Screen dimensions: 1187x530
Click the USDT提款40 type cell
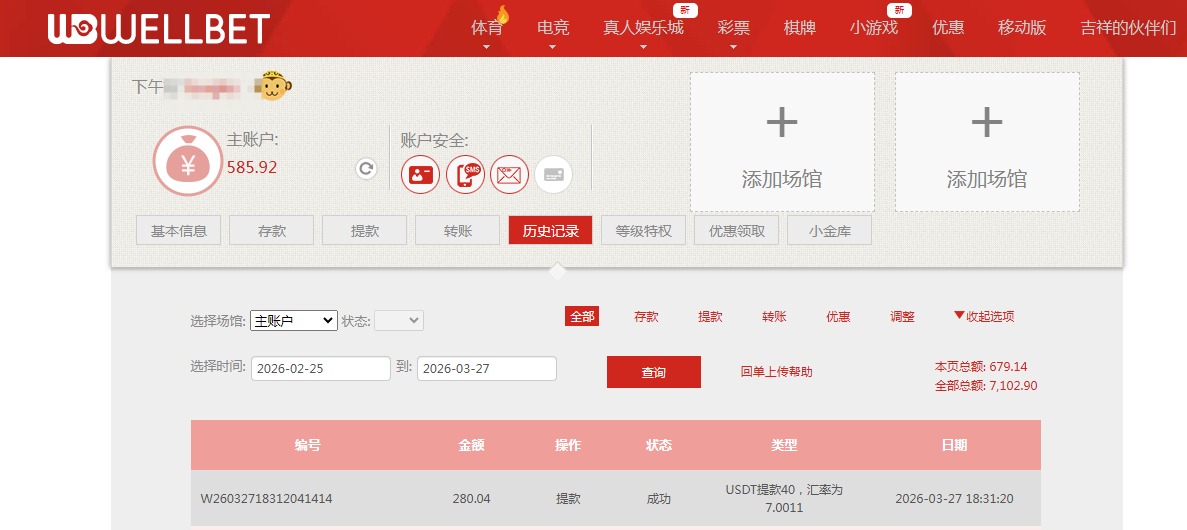click(x=784, y=499)
